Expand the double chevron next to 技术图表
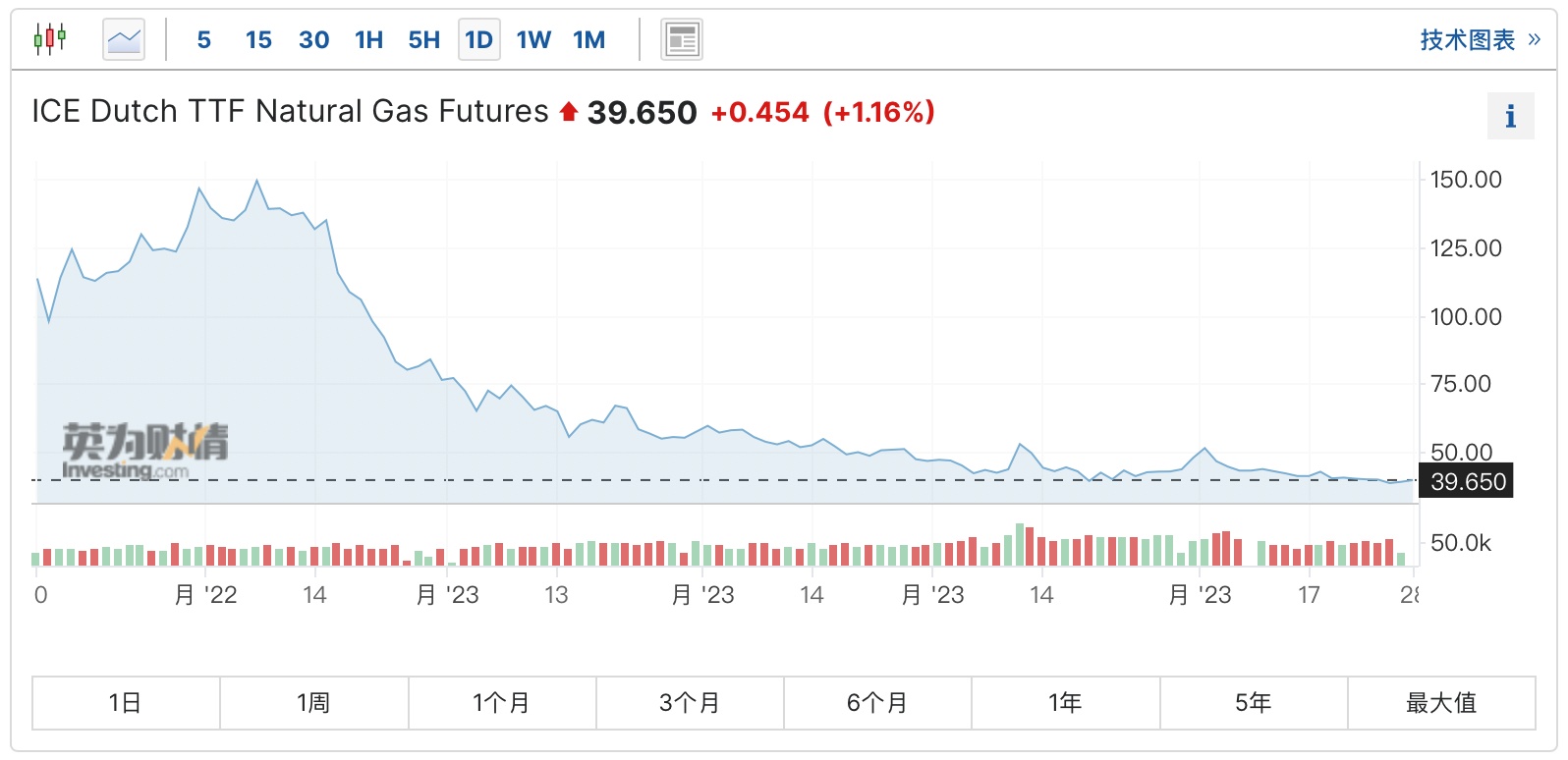This screenshot has height=760, width=1568. tap(1535, 39)
